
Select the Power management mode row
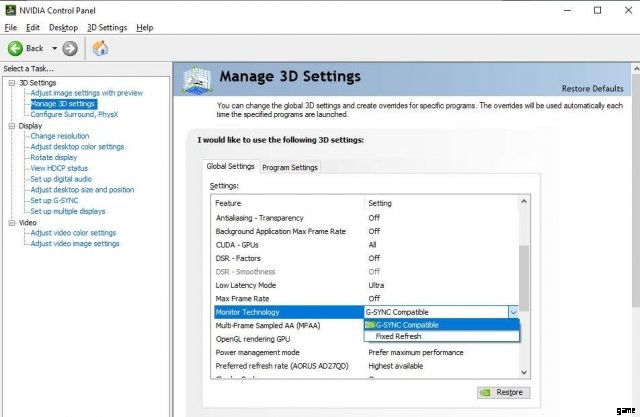pos(366,353)
